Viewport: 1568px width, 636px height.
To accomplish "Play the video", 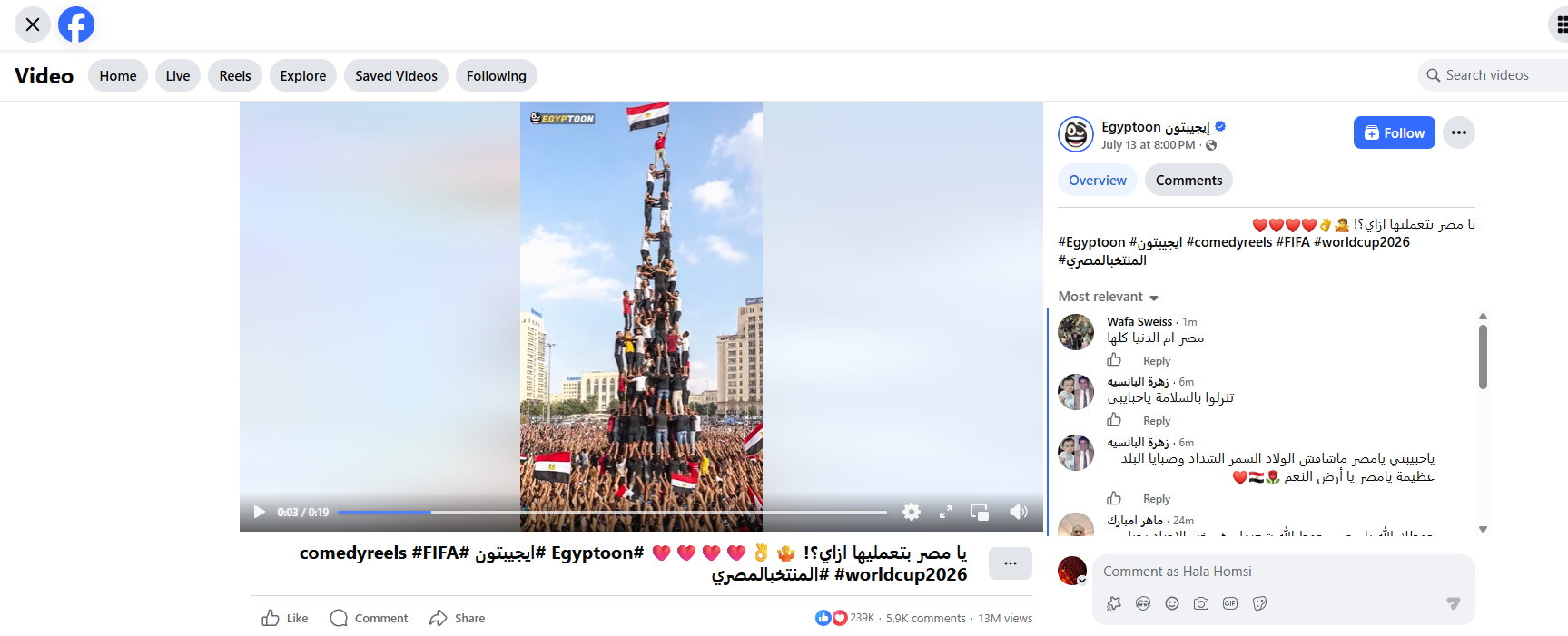I will [260, 512].
